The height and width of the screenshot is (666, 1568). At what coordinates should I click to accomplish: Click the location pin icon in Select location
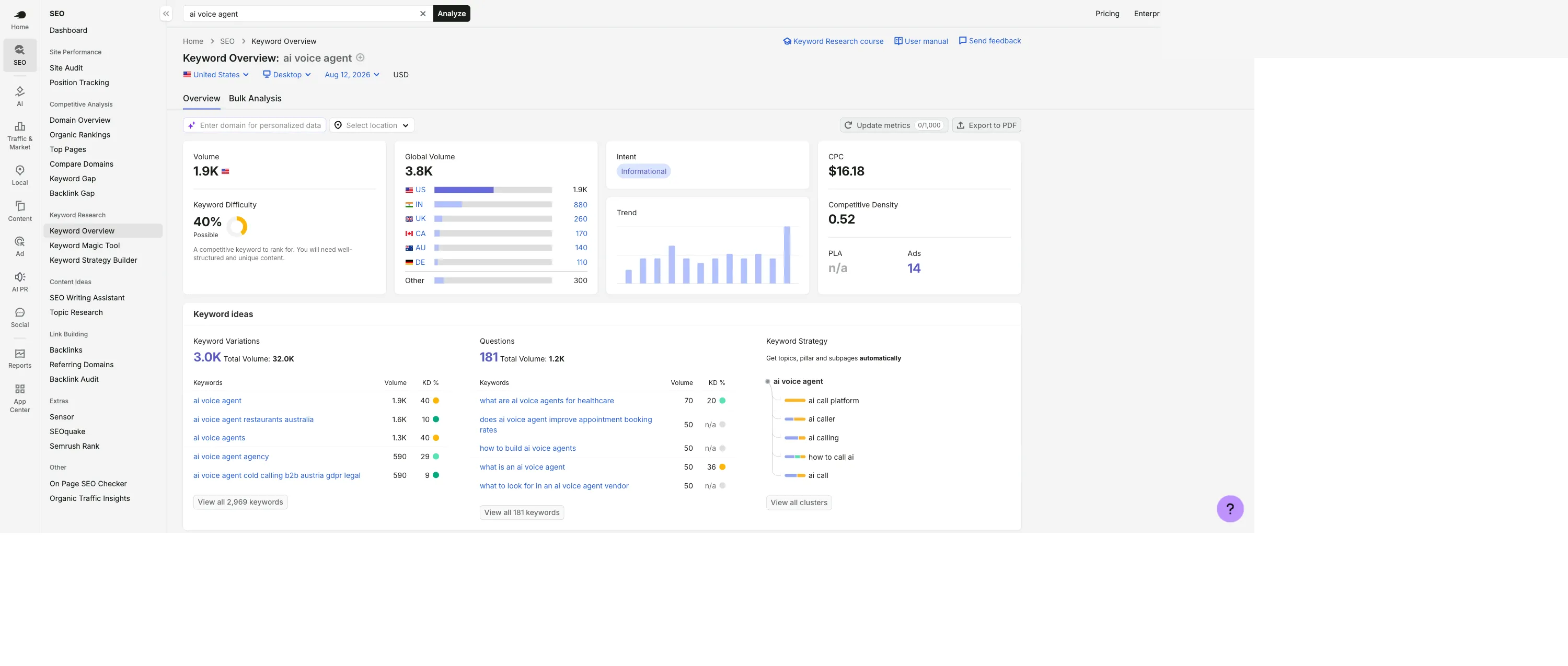coord(338,125)
